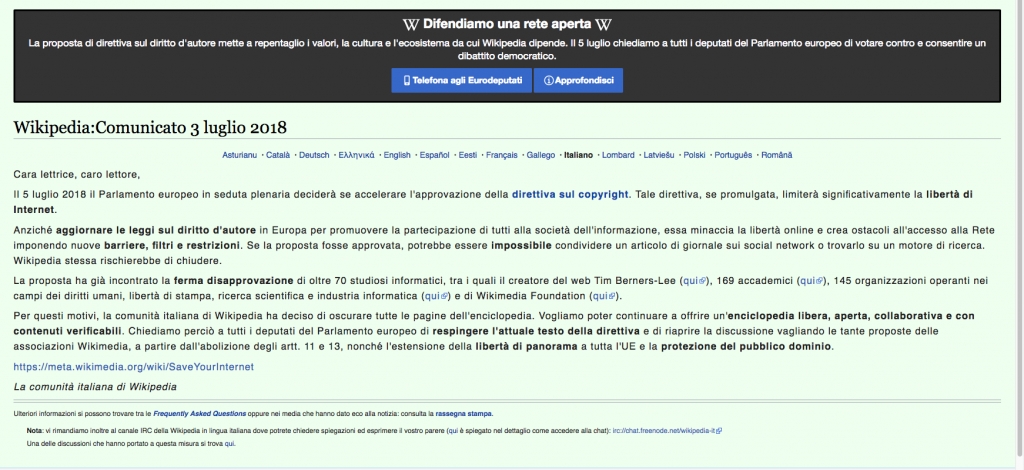Click the page title Wikipedia:Comunicato 3 luglio 2018

point(150,127)
